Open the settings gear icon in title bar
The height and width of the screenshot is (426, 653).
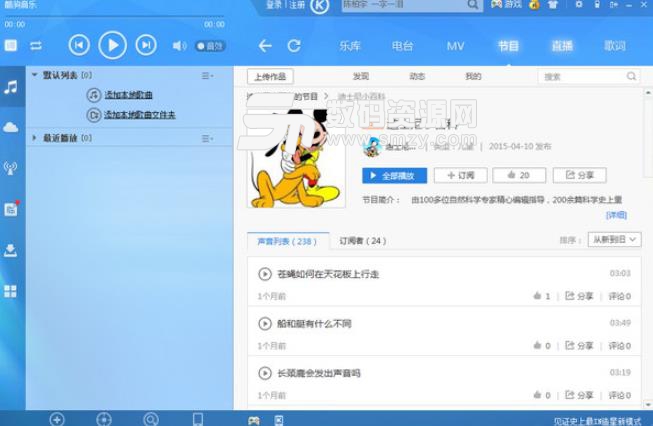tap(579, 5)
